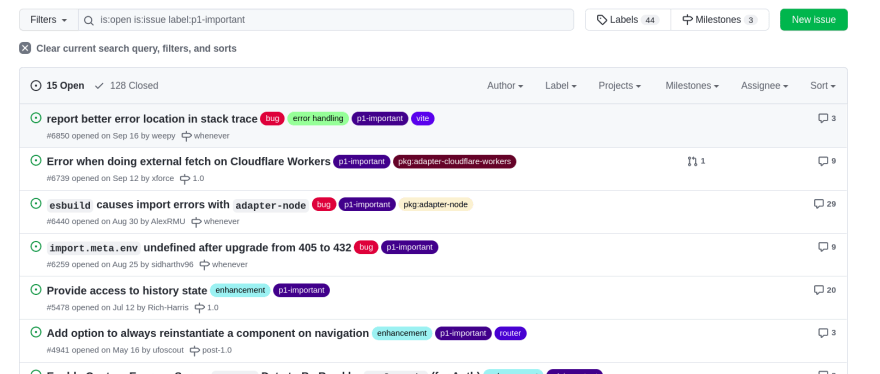Select the 'vite' label
The width and height of the screenshot is (880, 374).
pyautogui.click(x=423, y=118)
